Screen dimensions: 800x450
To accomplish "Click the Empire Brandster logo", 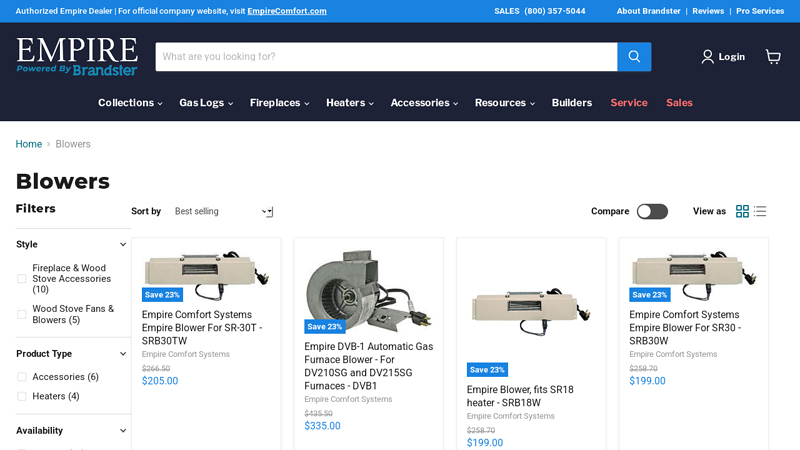I will pos(77,57).
